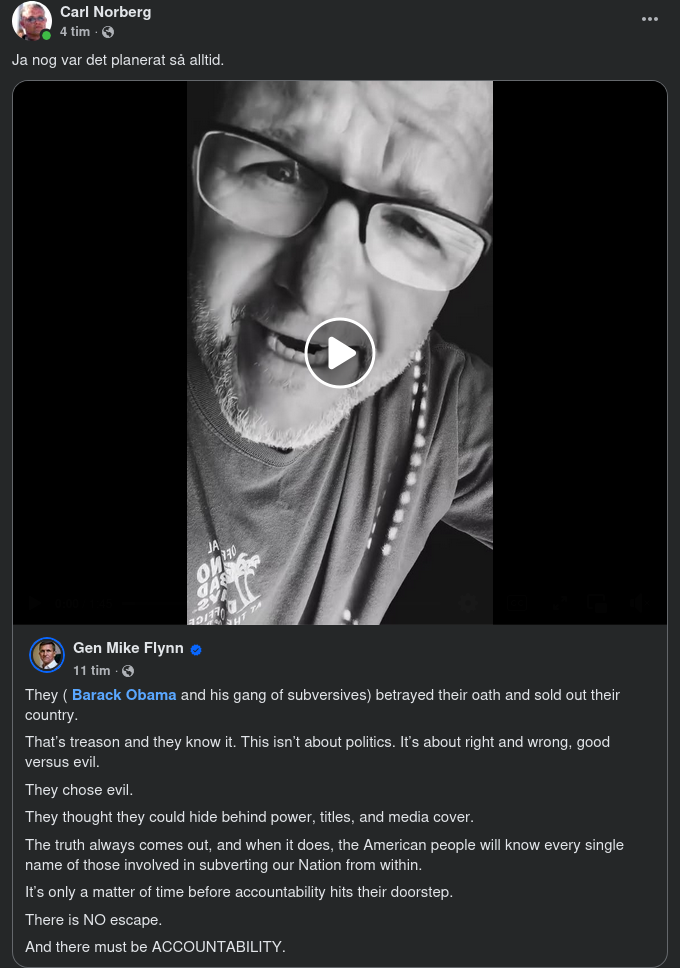Screen dimensions: 680x968
Task: Open the post's three-dot options menu
Action: tap(650, 19)
